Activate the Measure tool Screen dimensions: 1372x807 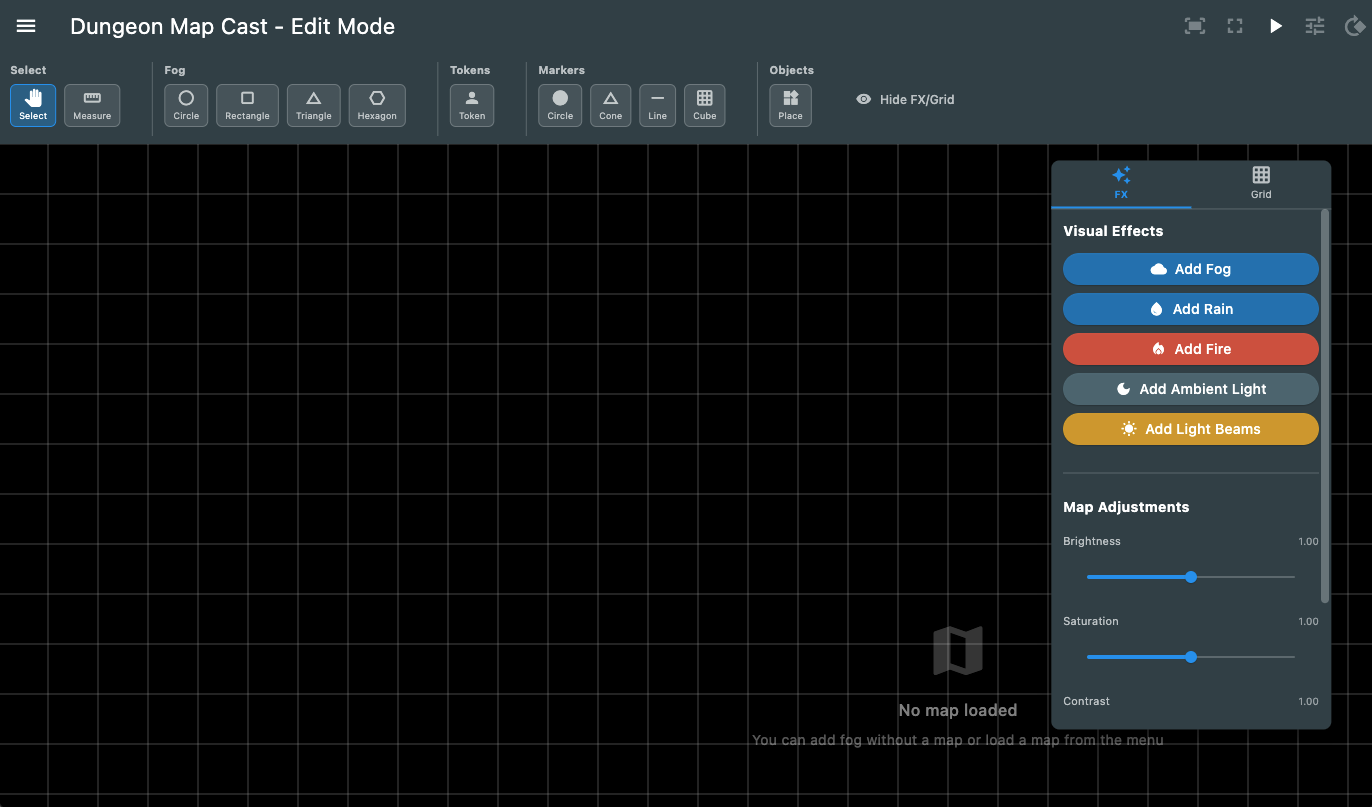pos(92,105)
